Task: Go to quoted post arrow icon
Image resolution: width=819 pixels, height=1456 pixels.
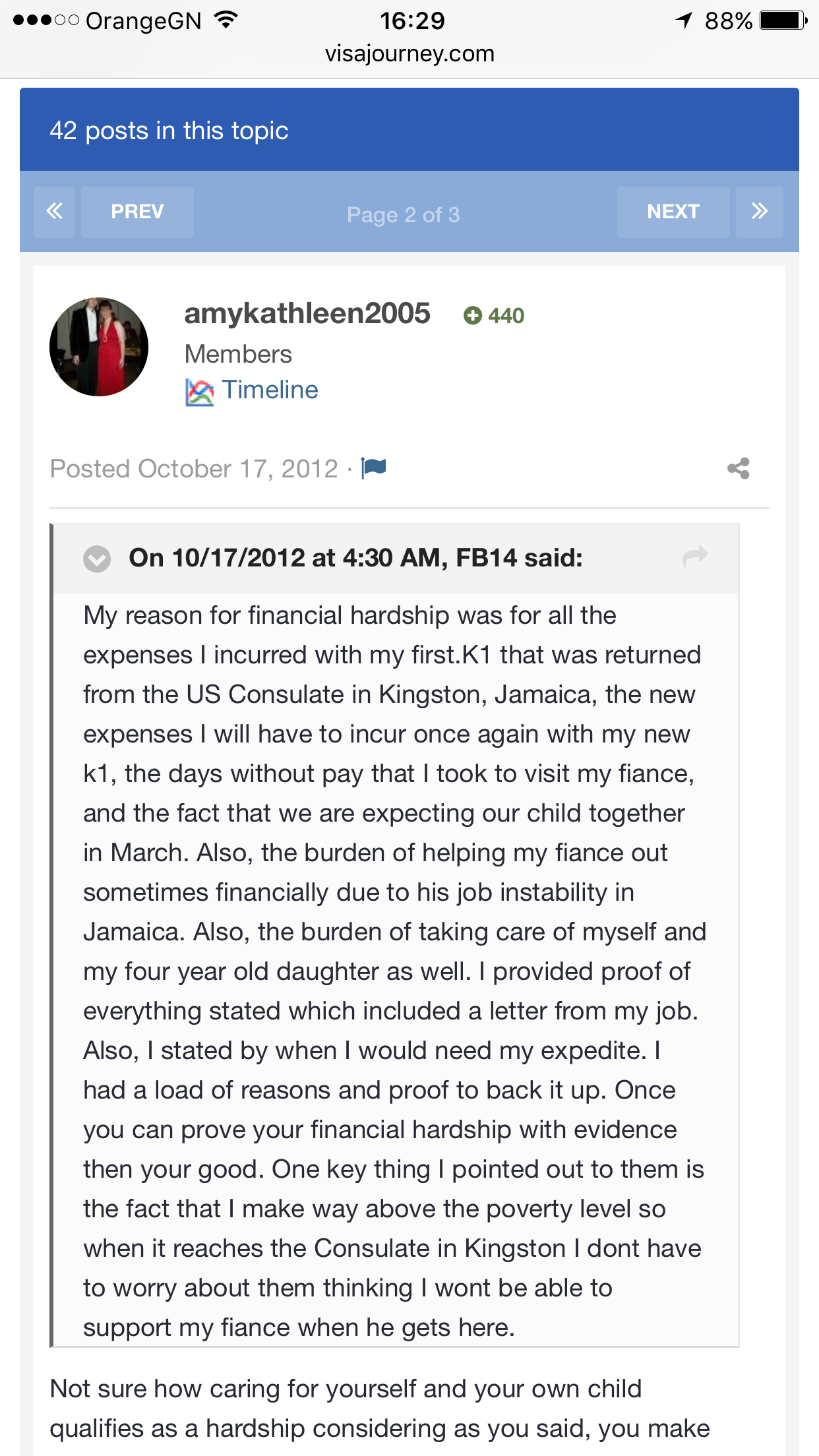Action: (x=695, y=557)
